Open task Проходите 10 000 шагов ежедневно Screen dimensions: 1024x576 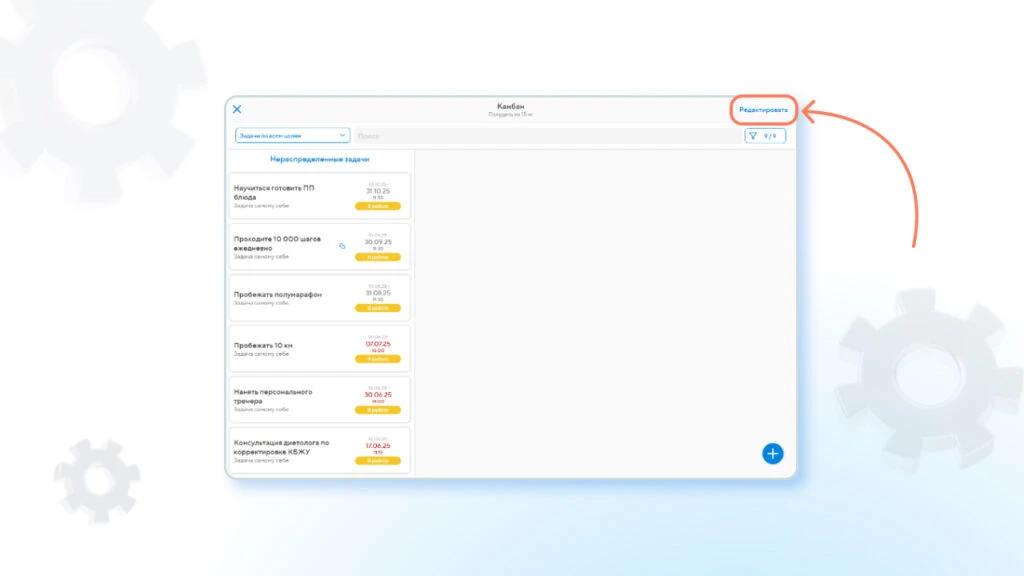319,247
